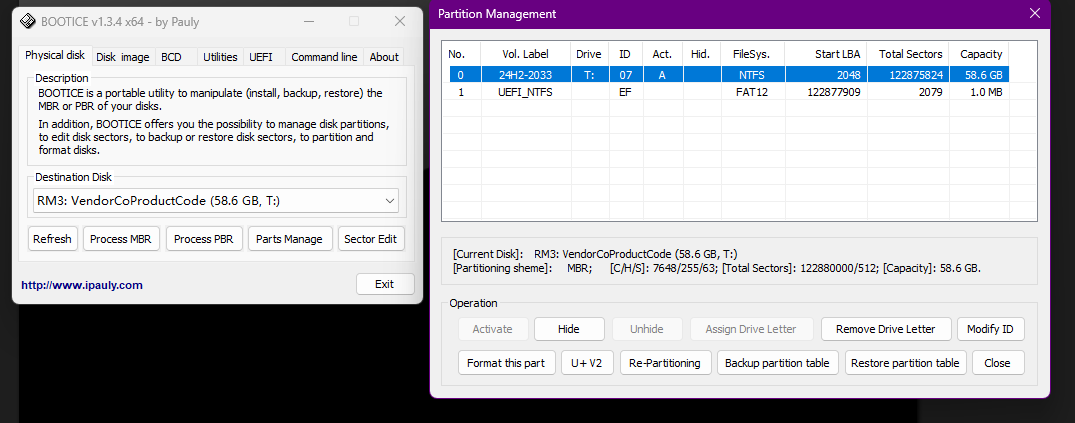Click the Drive column header
This screenshot has width=1075, height=423.
589,53
